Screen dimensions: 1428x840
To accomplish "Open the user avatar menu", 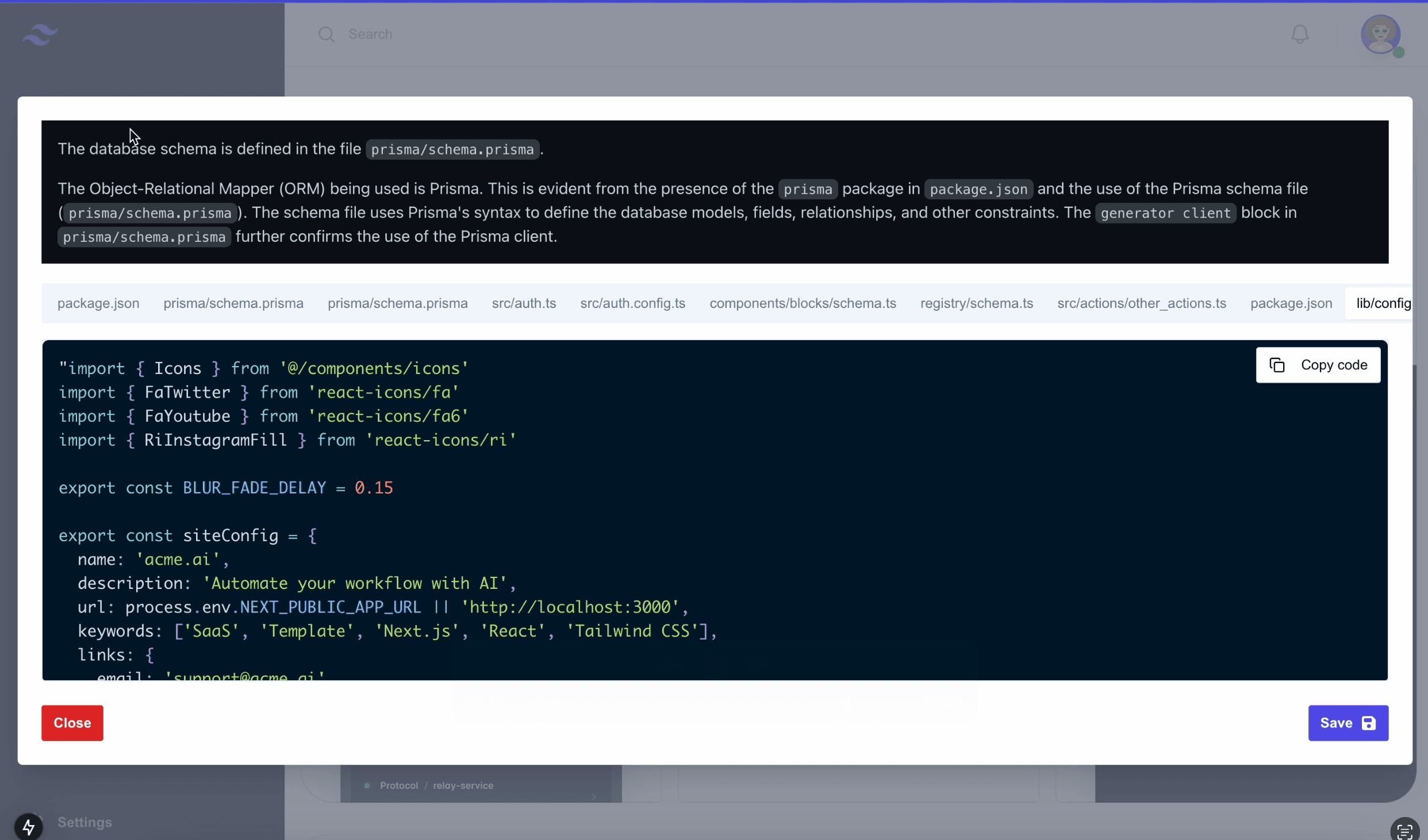I will click(x=1380, y=34).
